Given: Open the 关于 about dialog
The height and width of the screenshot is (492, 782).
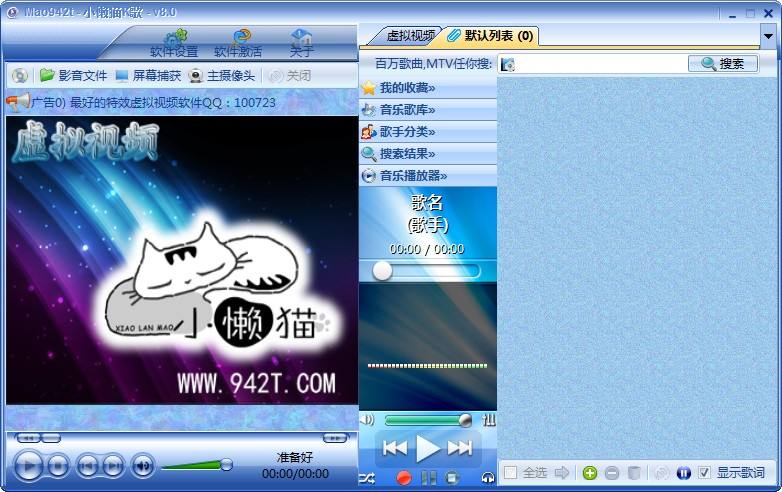Looking at the screenshot, I should point(301,43).
